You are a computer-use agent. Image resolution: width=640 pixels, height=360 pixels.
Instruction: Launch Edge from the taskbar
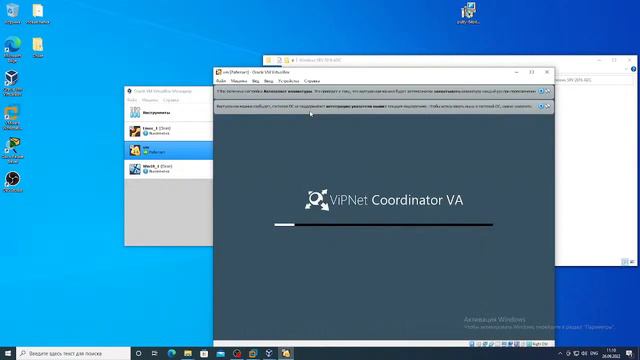pos(171,353)
